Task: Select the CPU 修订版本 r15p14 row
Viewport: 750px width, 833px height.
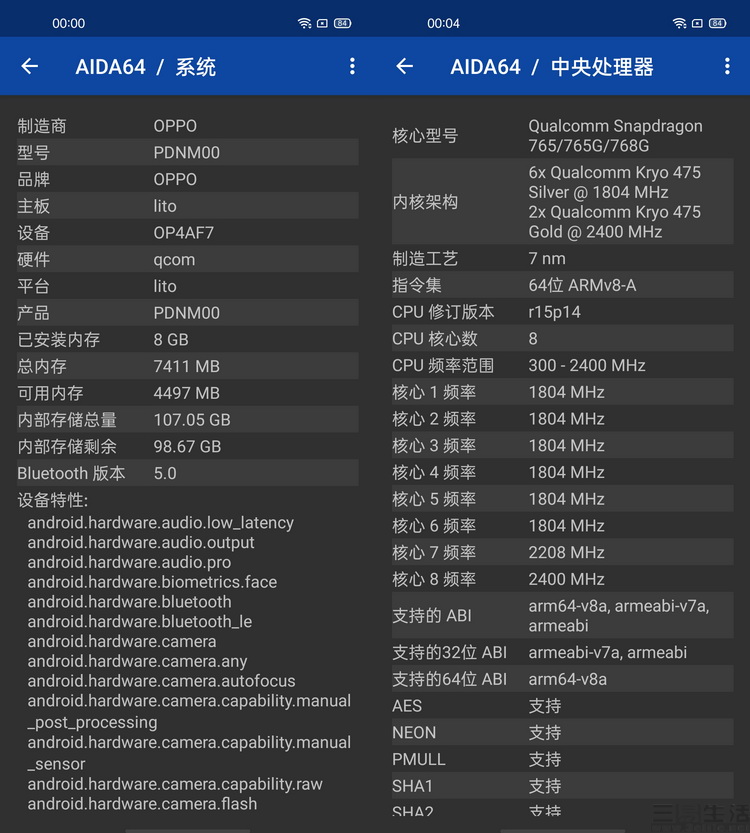Action: click(x=562, y=312)
